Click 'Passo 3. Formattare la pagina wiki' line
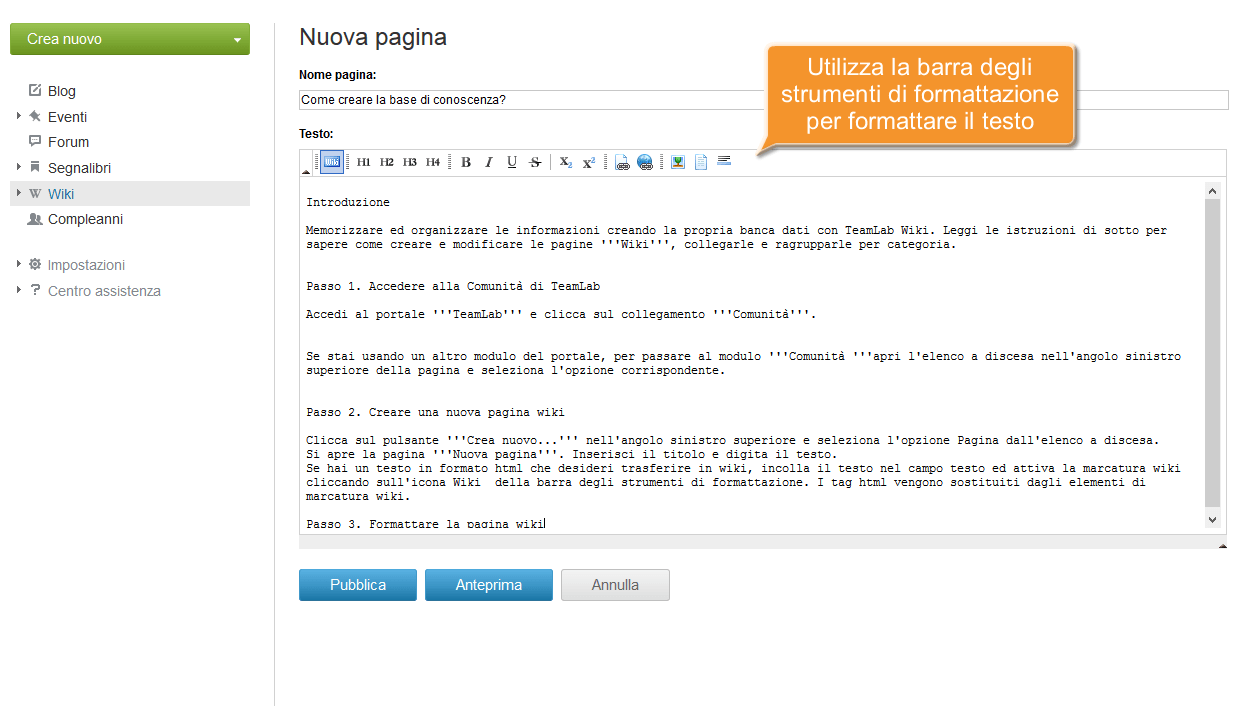The height and width of the screenshot is (706, 1238). point(425,524)
